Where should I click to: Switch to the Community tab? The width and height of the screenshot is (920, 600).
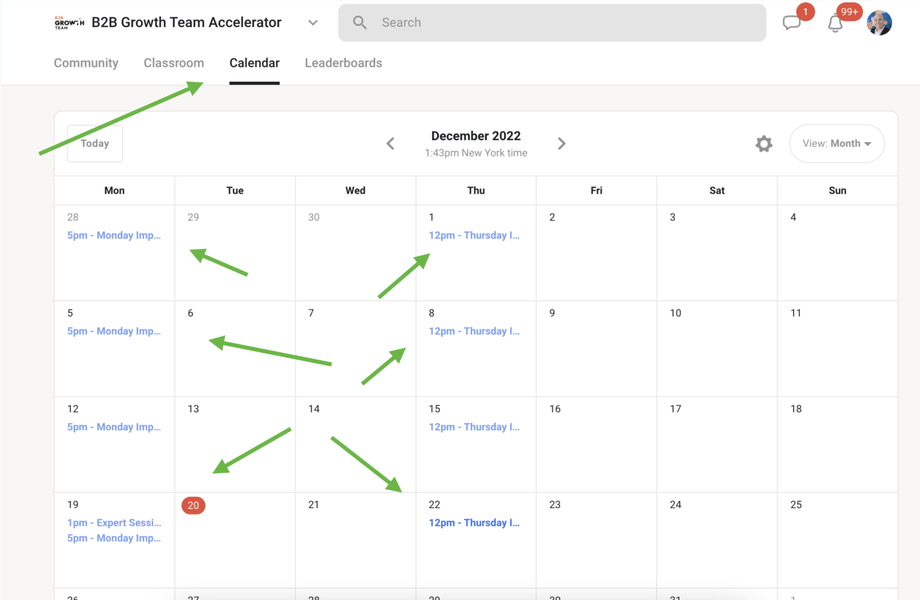86,63
